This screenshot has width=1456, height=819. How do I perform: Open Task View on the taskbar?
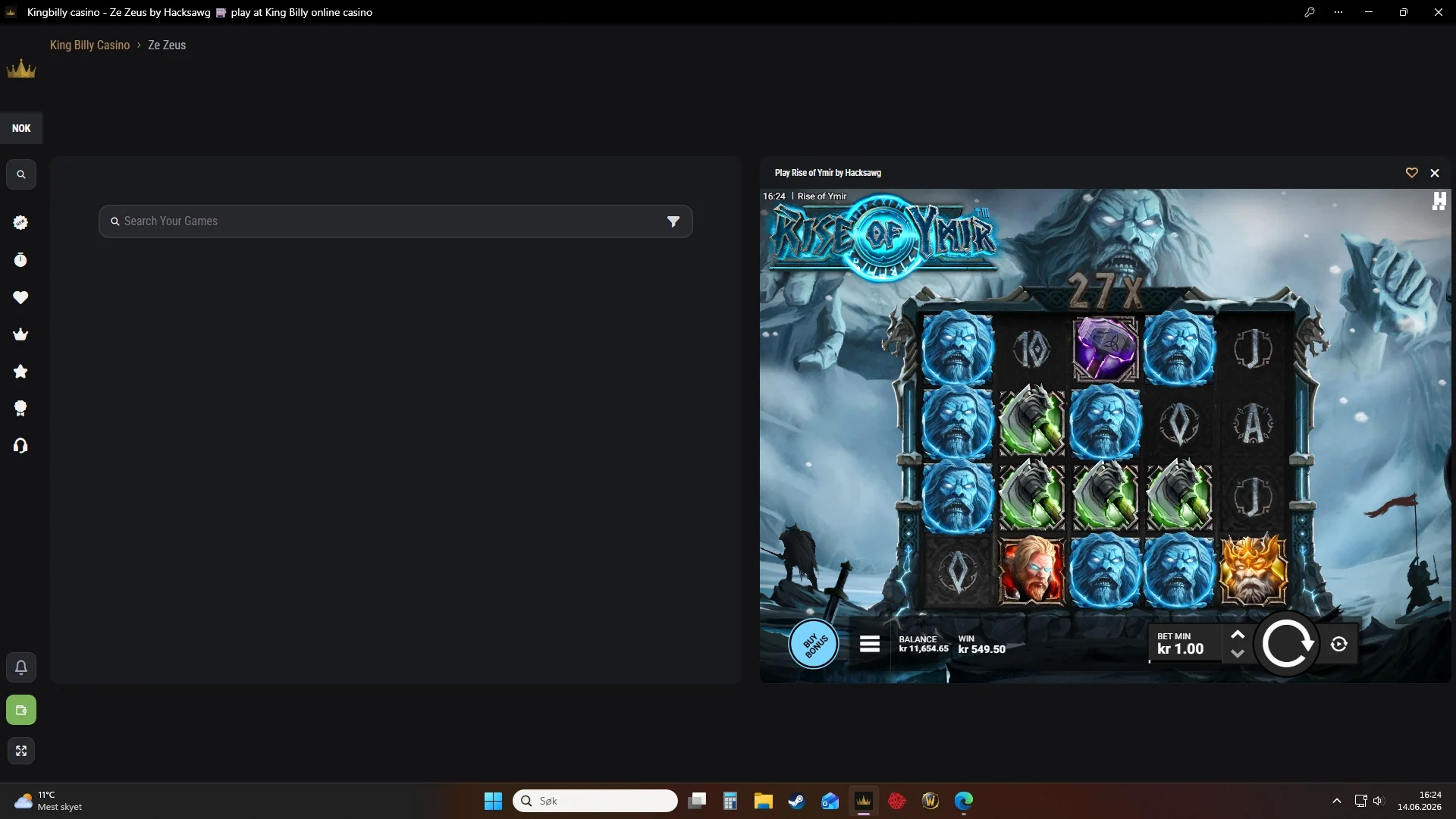(697, 801)
